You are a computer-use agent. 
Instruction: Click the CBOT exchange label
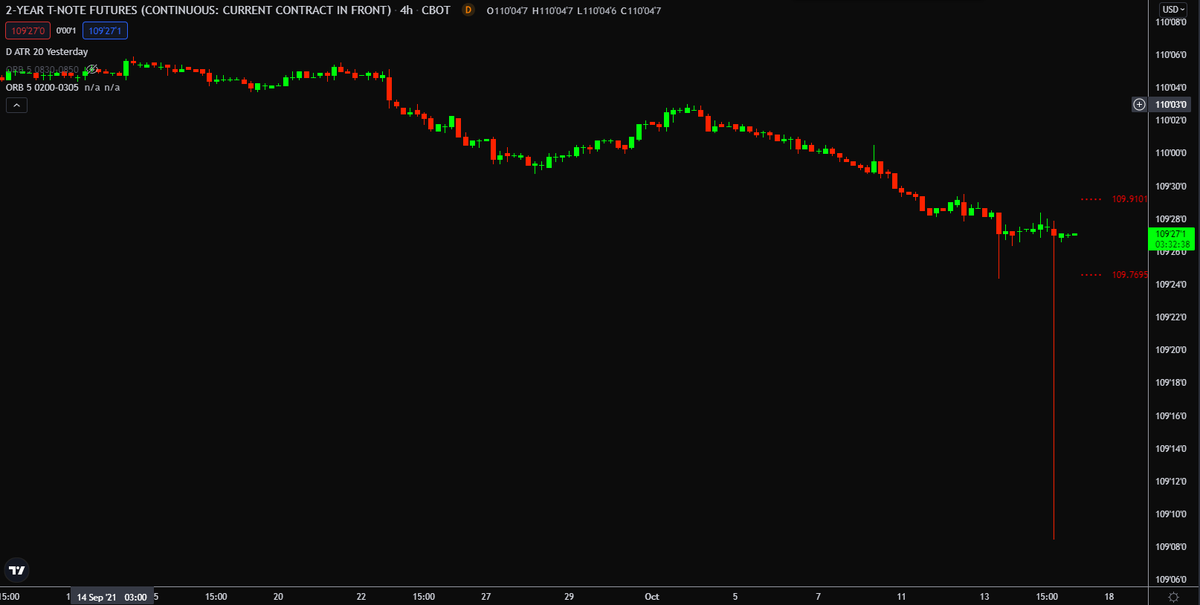(436, 10)
